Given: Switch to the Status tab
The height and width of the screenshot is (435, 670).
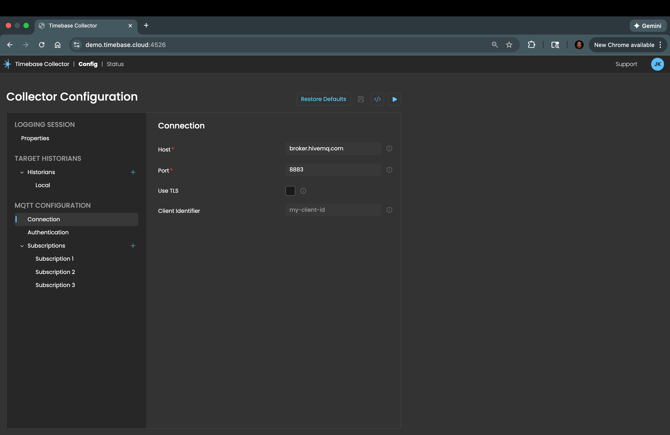Looking at the screenshot, I should 115,64.
